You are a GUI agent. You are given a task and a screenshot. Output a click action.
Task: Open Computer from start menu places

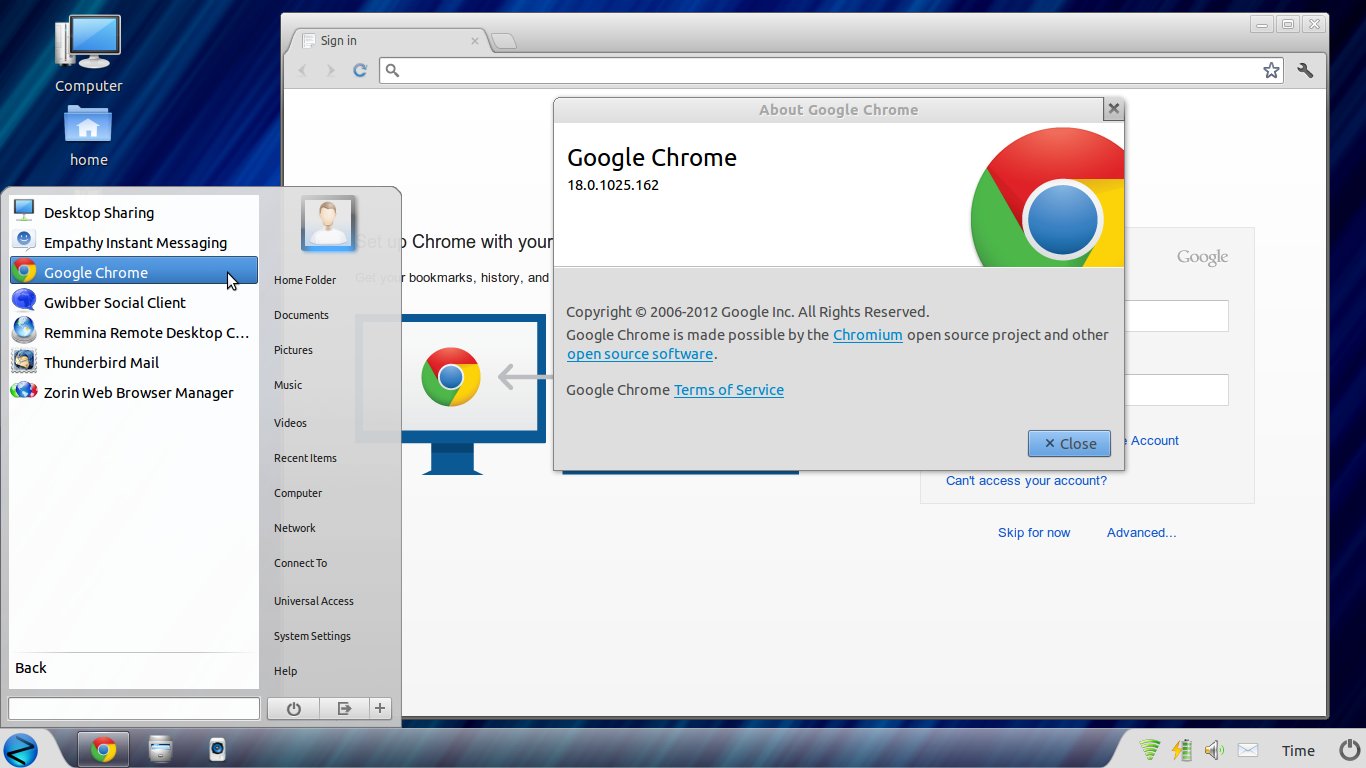298,493
